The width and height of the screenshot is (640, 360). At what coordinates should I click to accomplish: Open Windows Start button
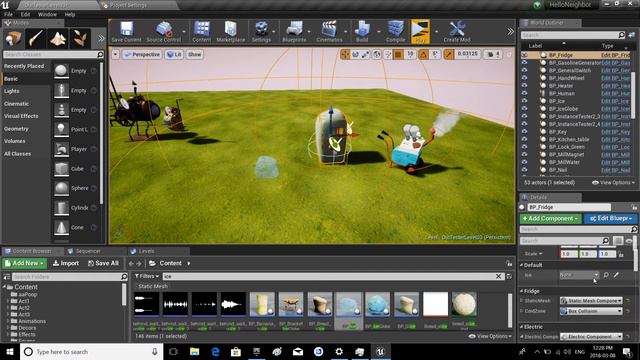coord(10,351)
